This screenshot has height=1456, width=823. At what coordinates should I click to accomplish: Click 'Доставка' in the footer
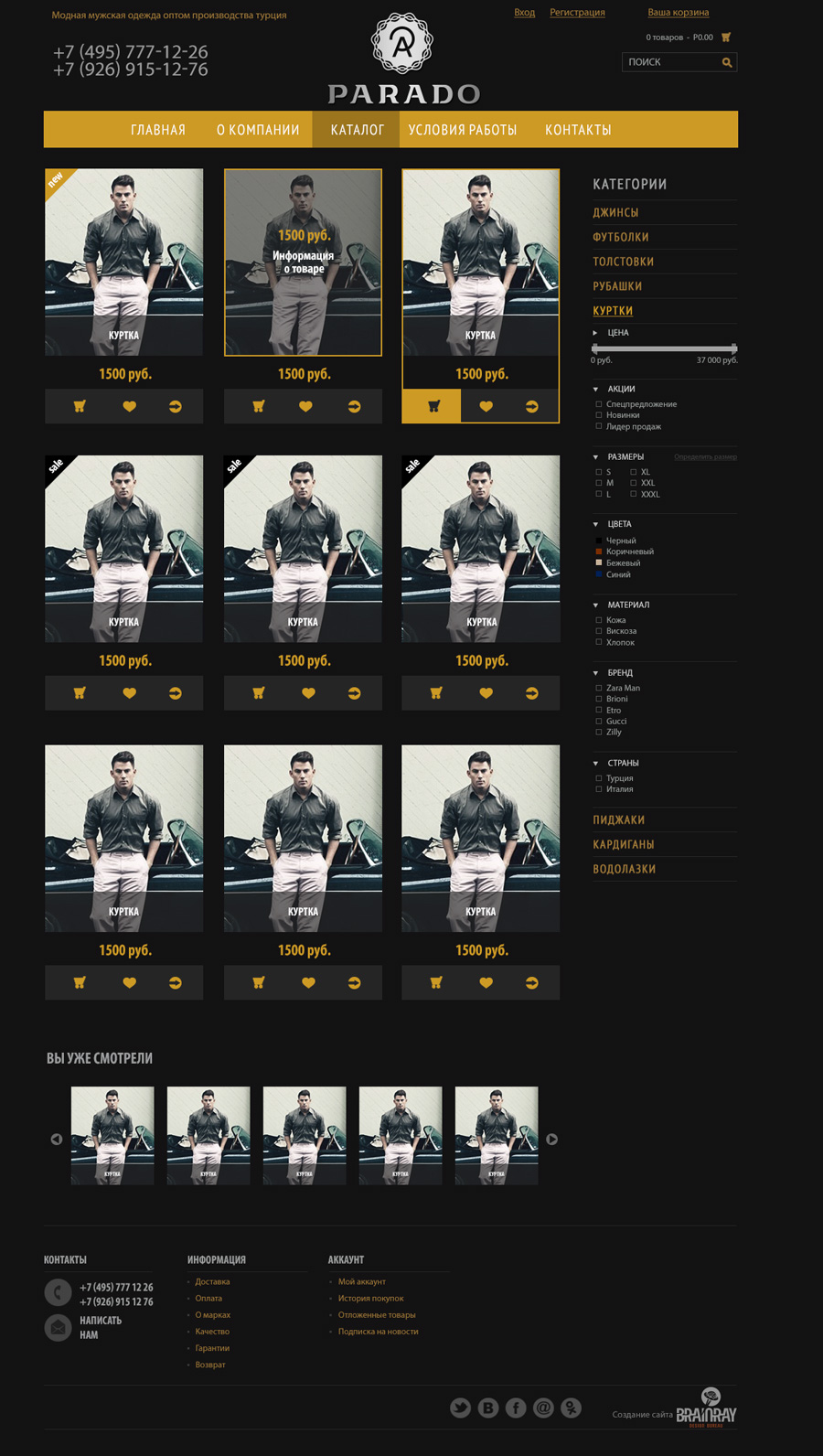[x=212, y=1281]
